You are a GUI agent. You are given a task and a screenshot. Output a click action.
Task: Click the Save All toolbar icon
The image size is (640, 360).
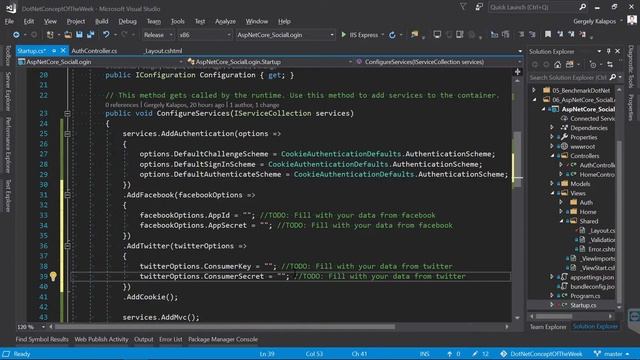click(90, 35)
